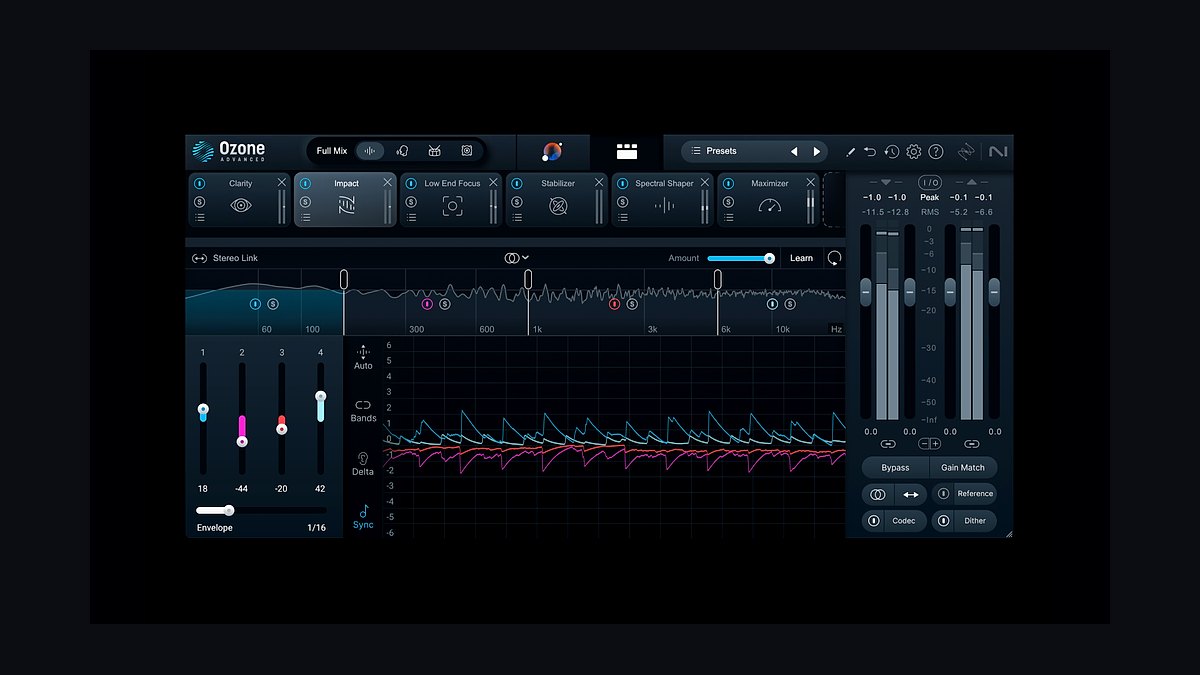Open the Master Assistant orb icon
This screenshot has height=675, width=1200.
552,151
